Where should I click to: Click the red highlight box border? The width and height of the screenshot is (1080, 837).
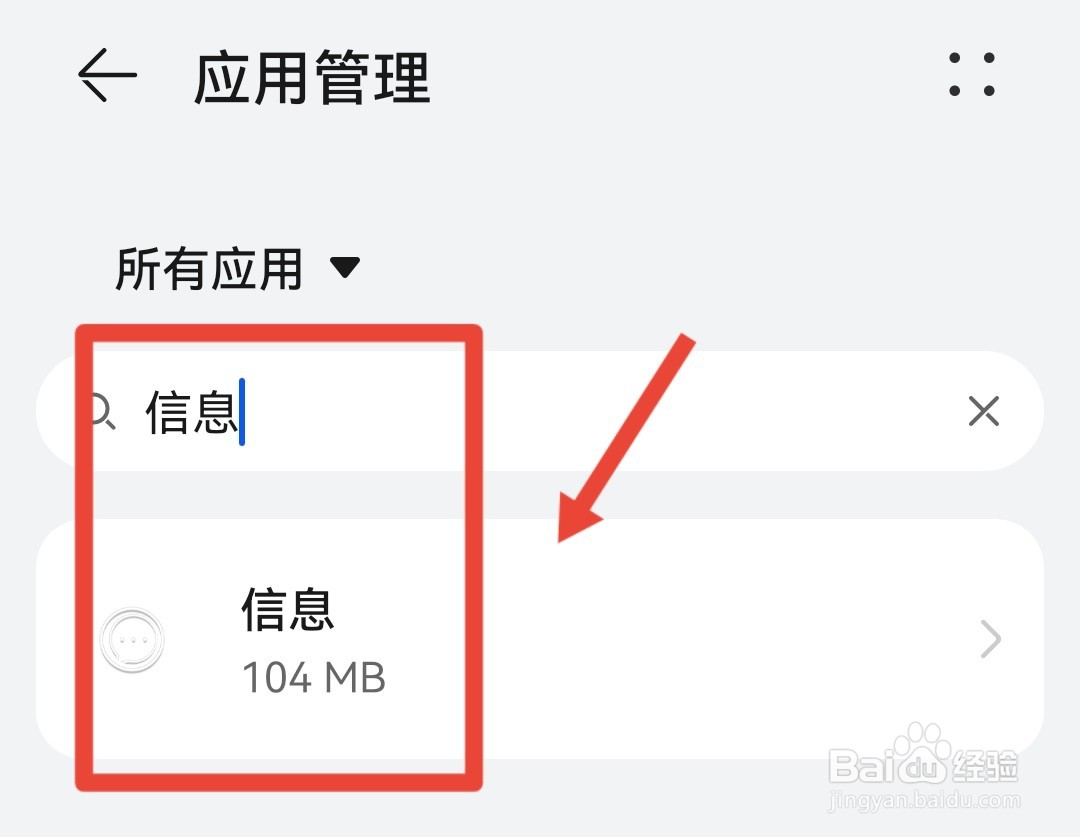(x=278, y=333)
